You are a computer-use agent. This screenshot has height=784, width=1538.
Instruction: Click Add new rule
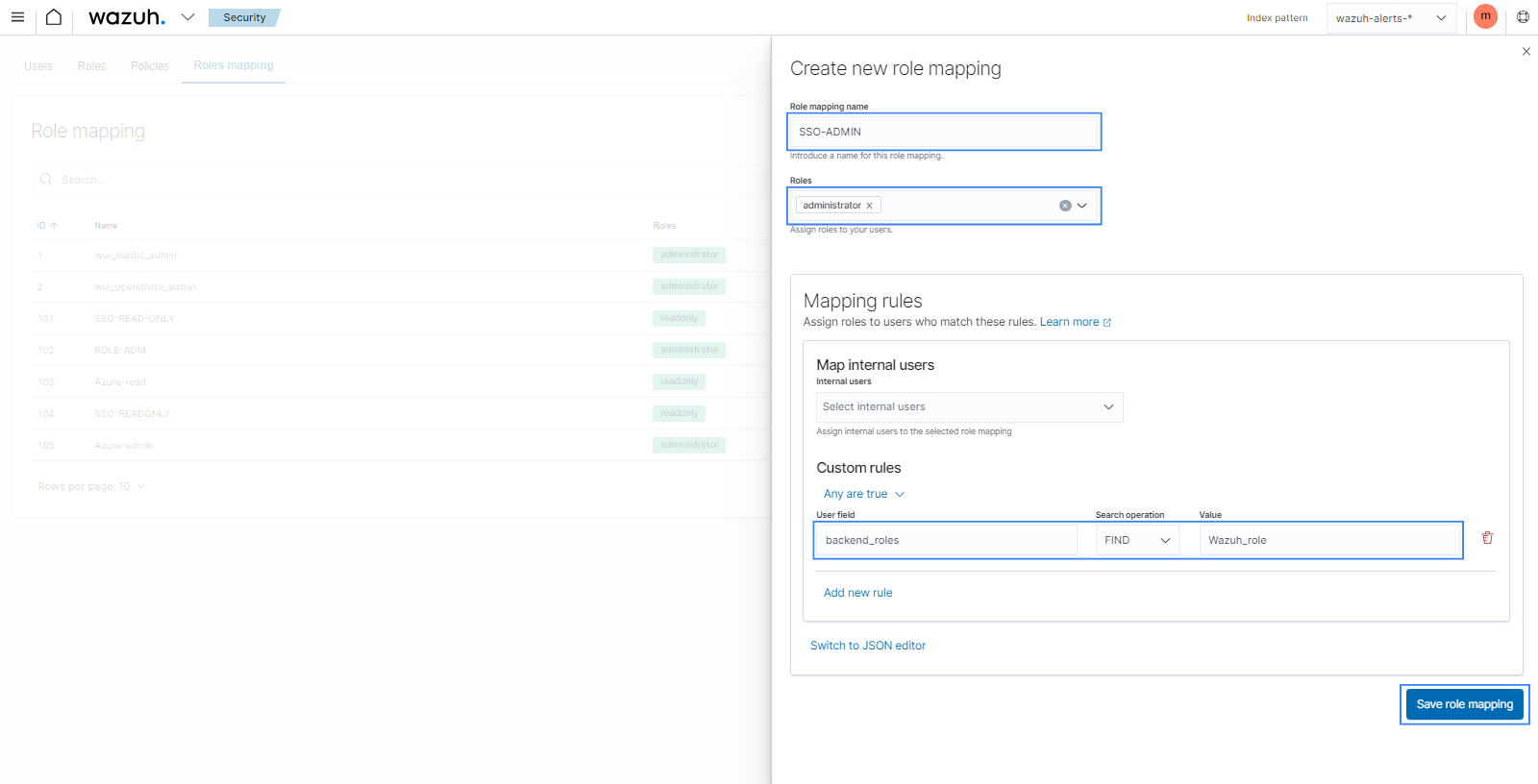pos(857,593)
